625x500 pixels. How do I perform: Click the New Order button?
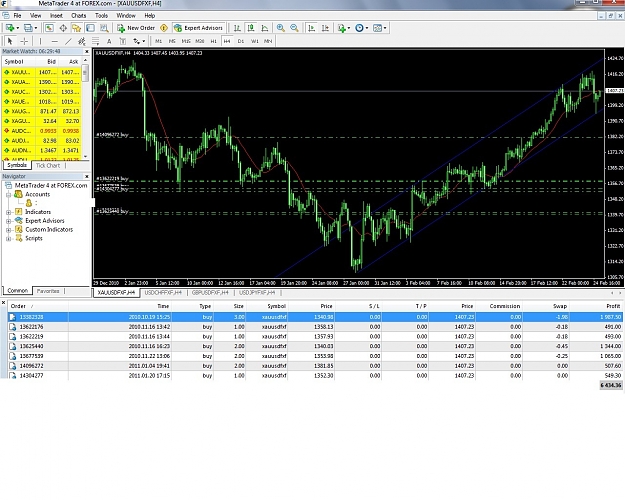(136, 28)
